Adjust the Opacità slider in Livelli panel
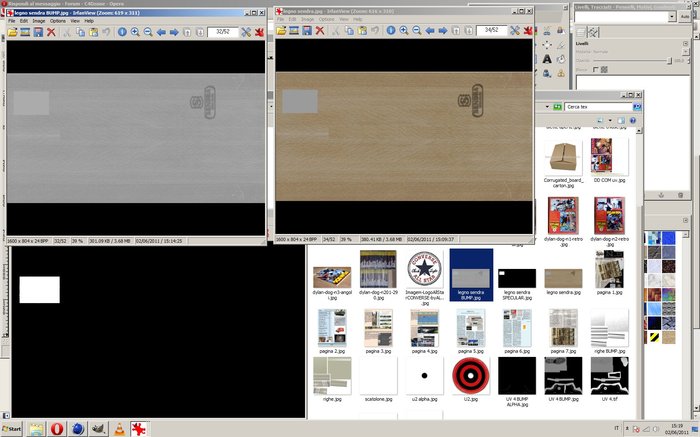This screenshot has width=700, height=437. coord(669,61)
